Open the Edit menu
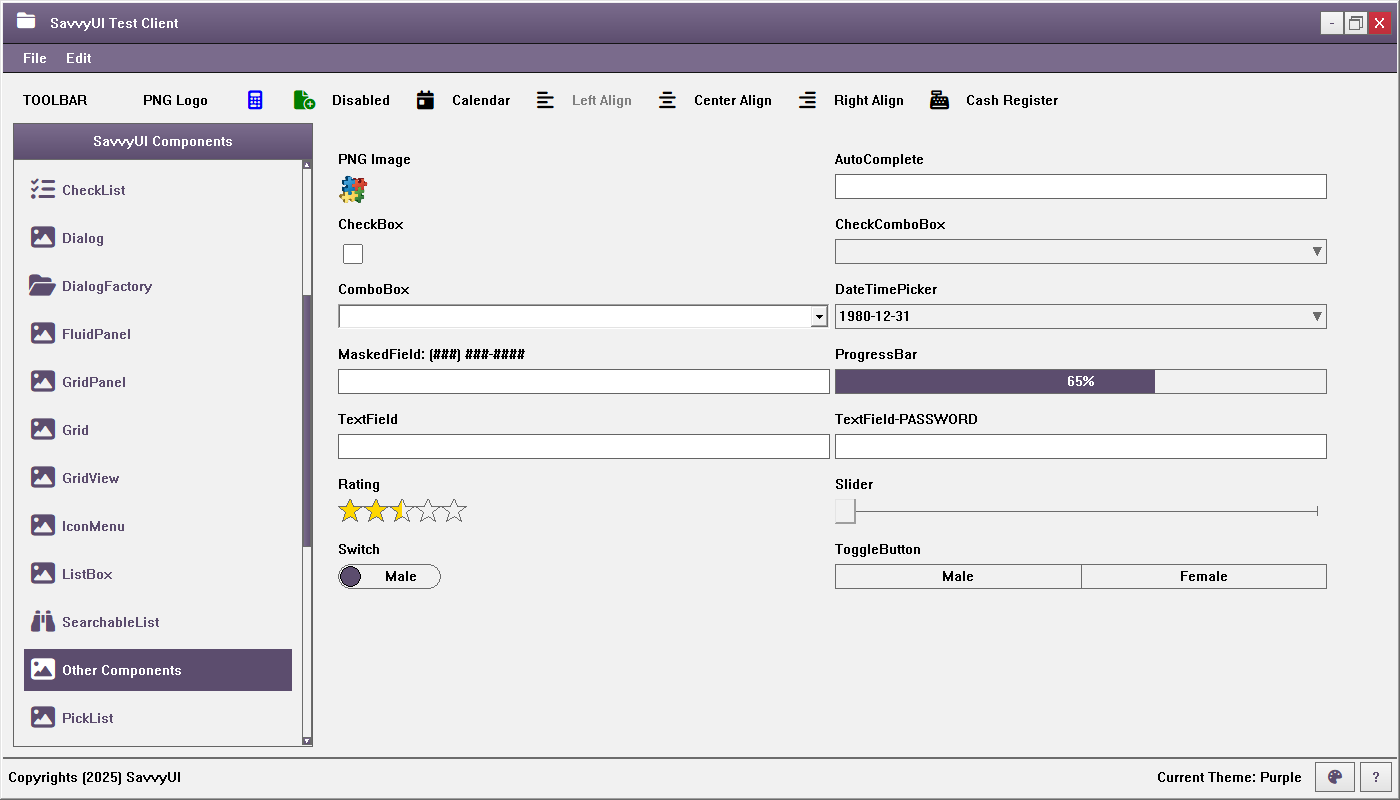Viewport: 1400px width, 800px height. 79,58
